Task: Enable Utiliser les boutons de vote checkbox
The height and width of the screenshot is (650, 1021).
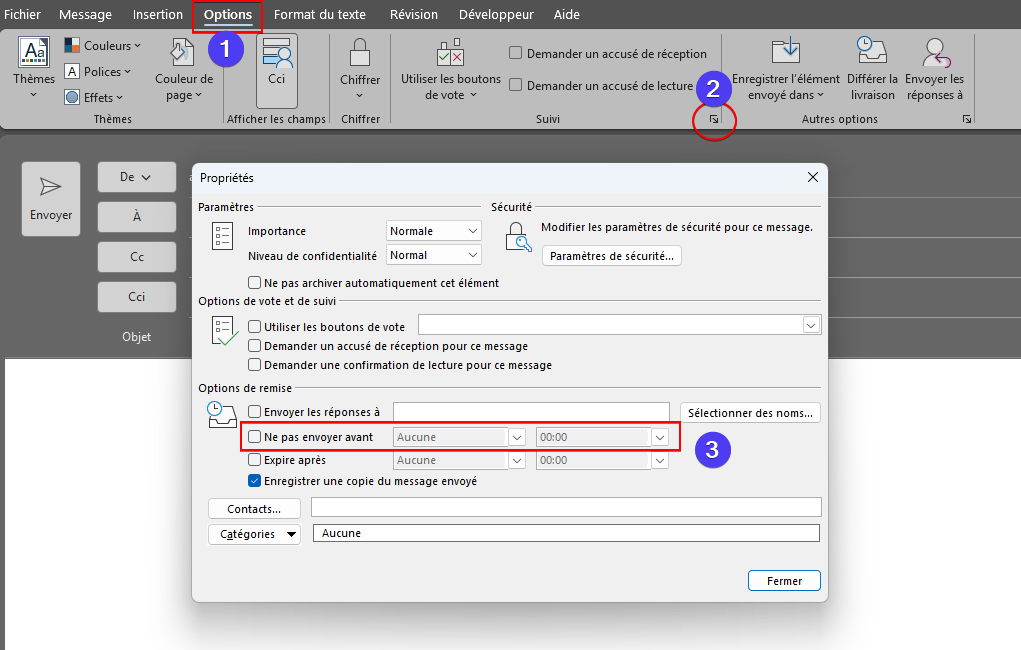Action: point(255,326)
